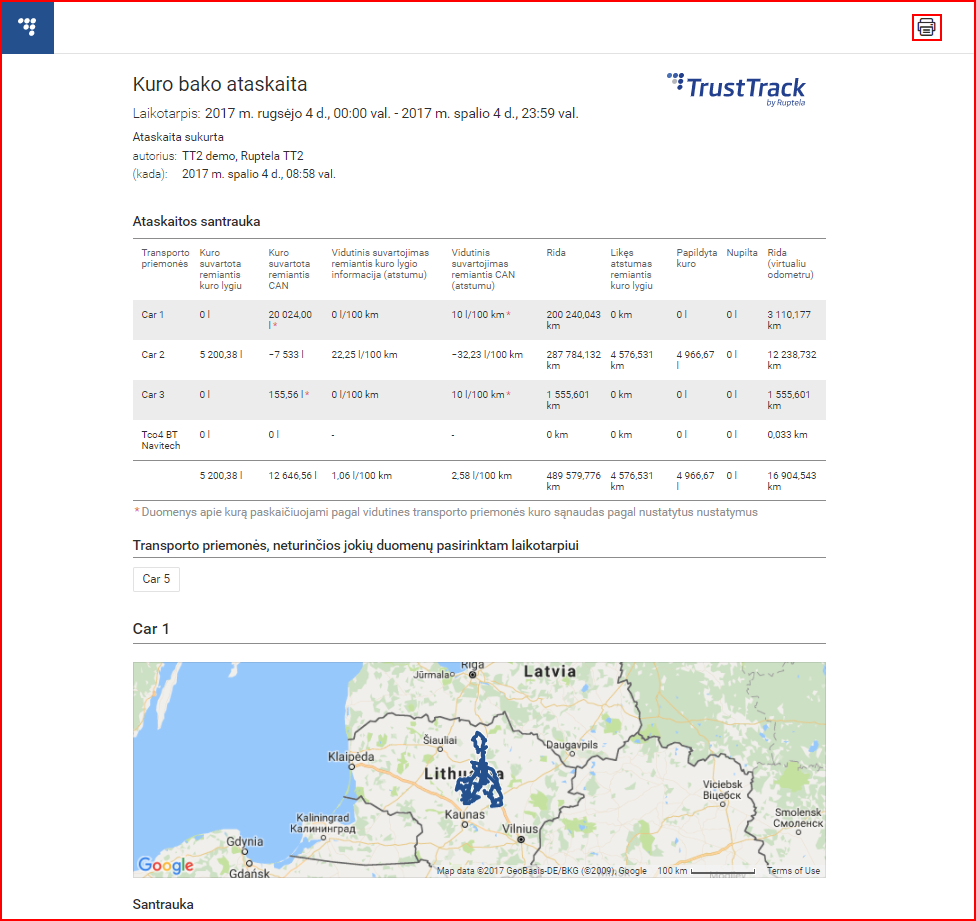976x921 pixels.
Task: Click the 'Transporto priemonės' column header
Action: point(165,258)
